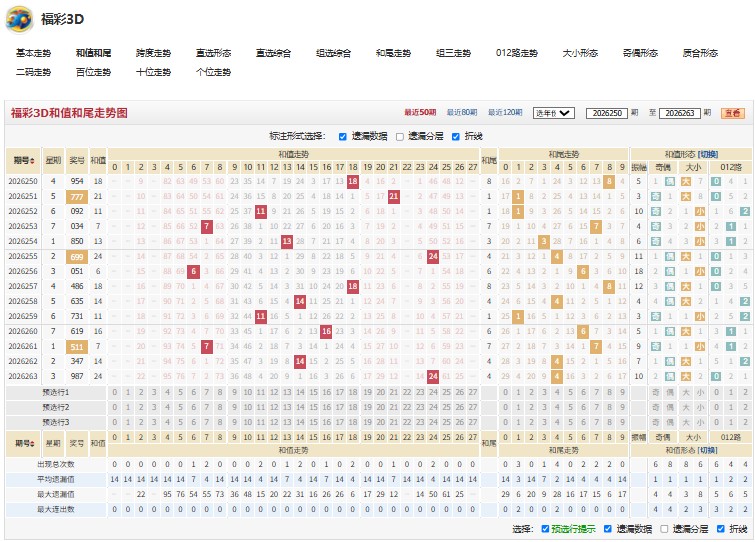Screen dimensions: 755x542
Task: Click 切换 link in top 和值形态 header
Action: (x=708, y=155)
